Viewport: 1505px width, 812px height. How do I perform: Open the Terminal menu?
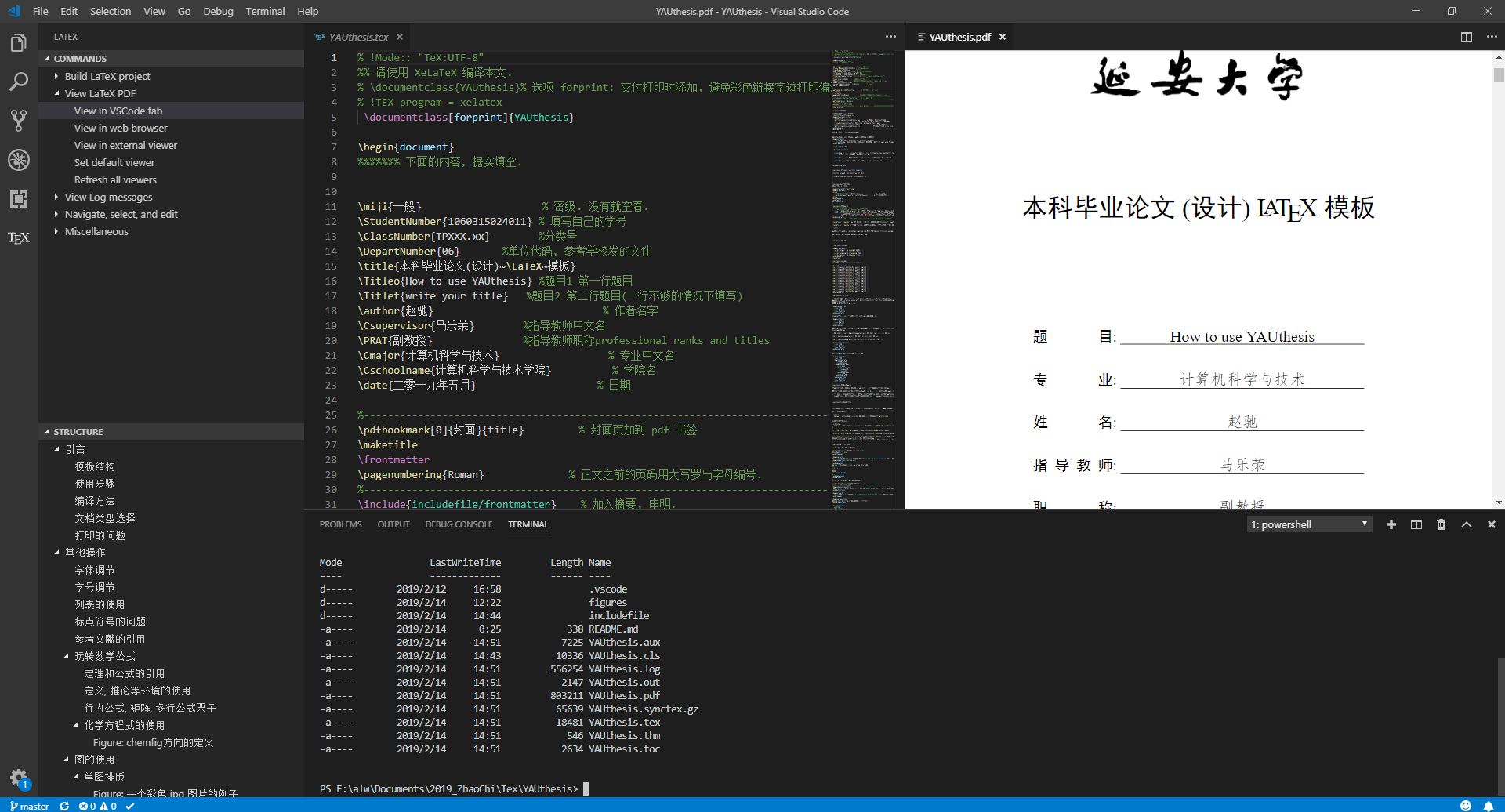tap(265, 11)
